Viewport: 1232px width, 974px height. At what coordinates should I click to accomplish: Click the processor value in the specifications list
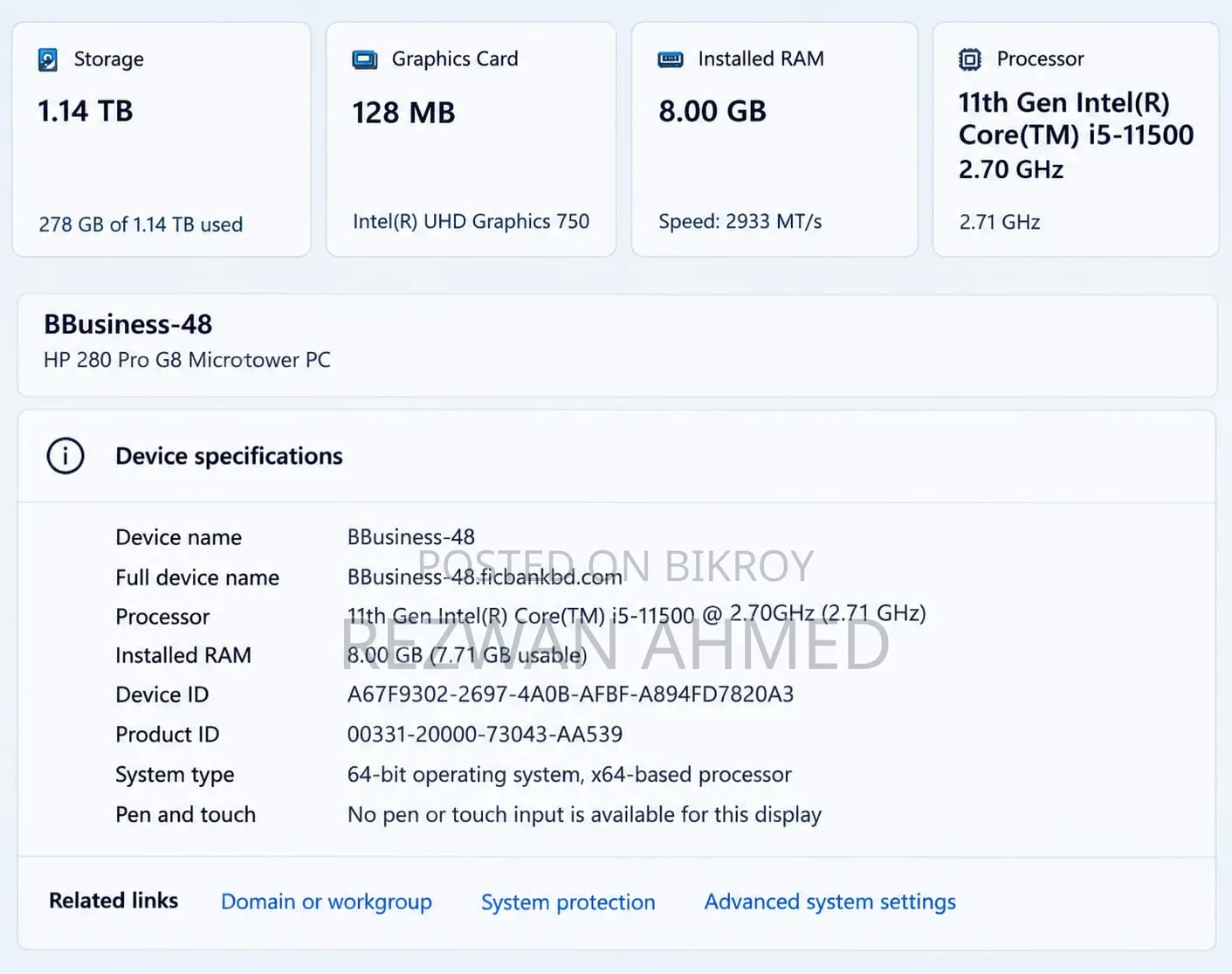(637, 615)
